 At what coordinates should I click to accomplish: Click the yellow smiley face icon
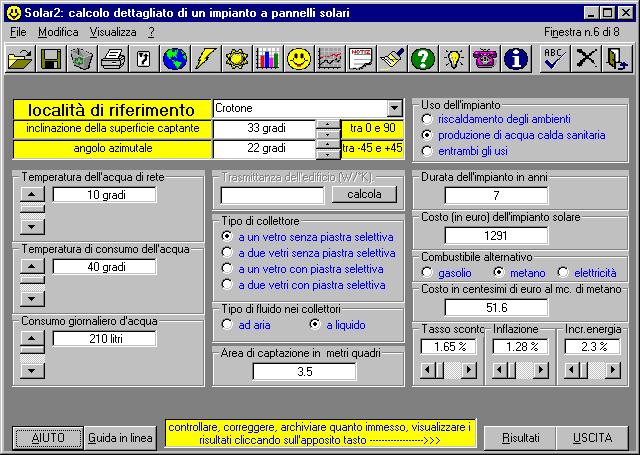coord(298,59)
